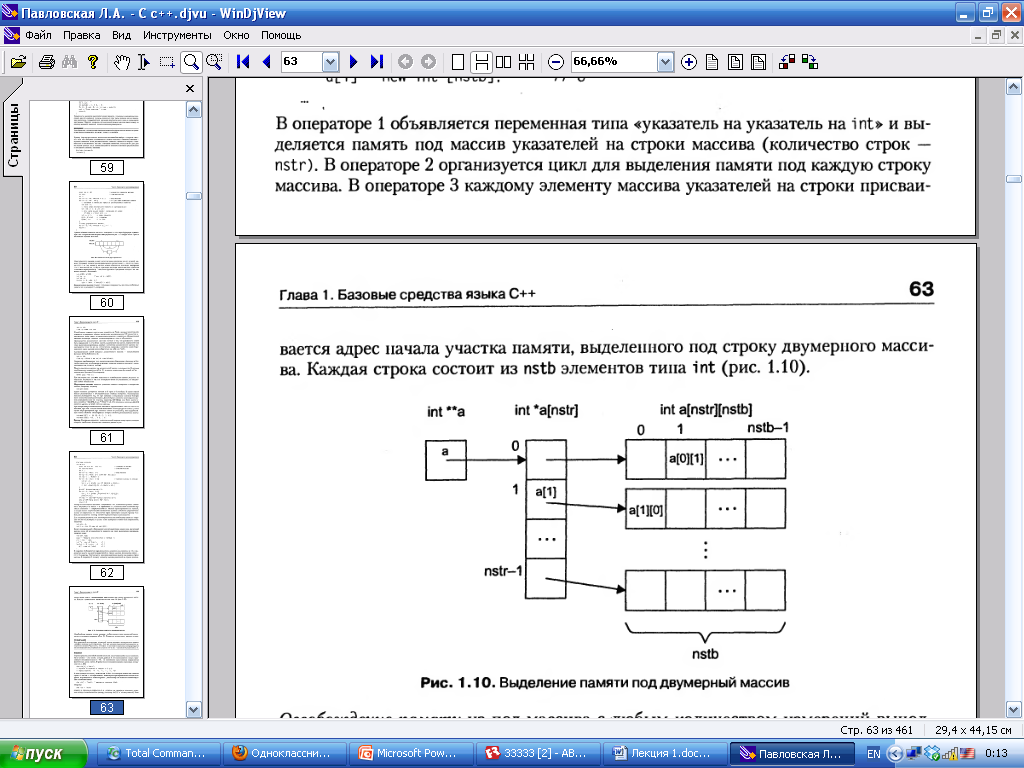This screenshot has height=768, width=1024.
Task: Go to the first page icon
Action: click(x=243, y=62)
